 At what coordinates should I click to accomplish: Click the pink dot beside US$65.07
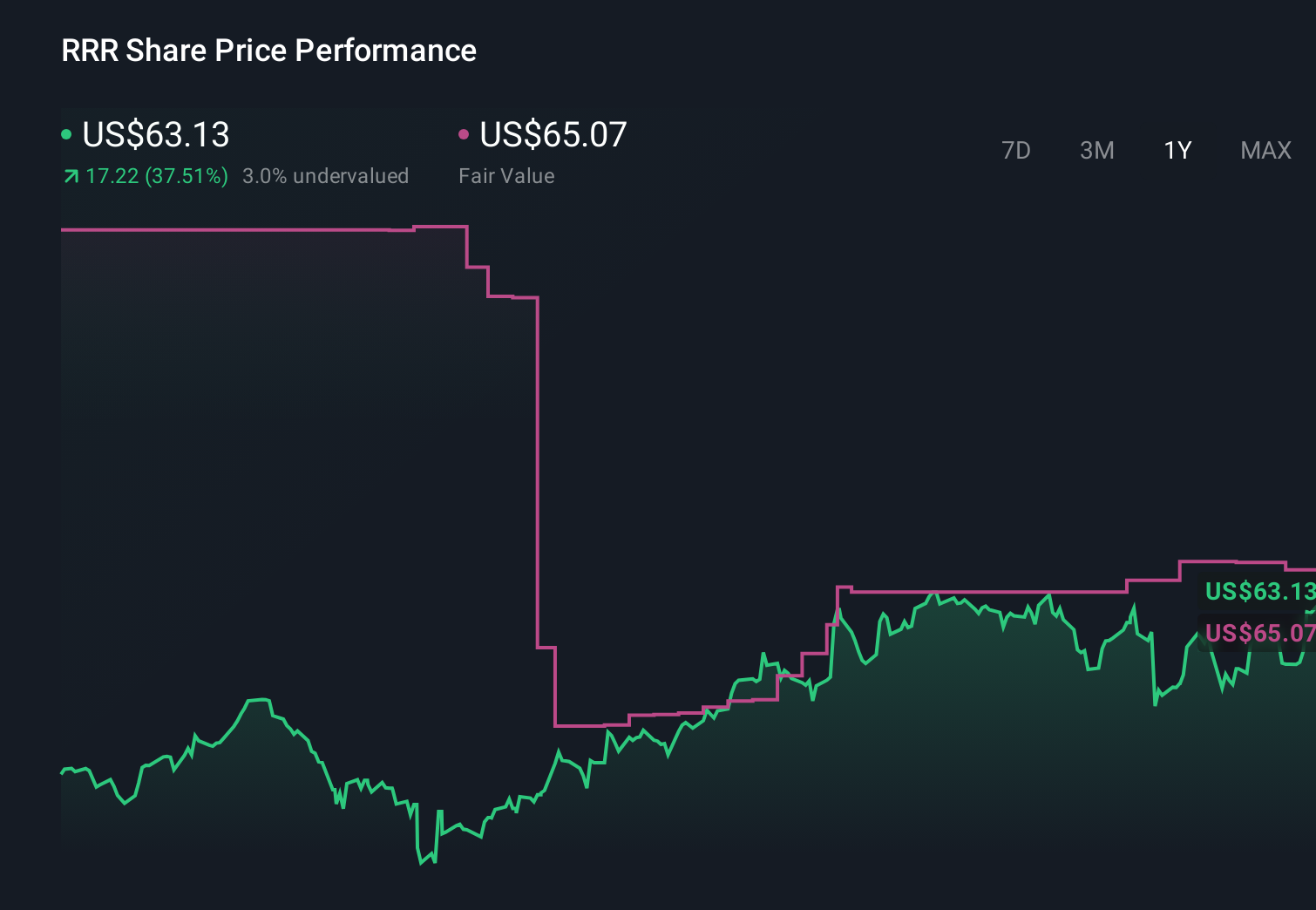pos(465,134)
